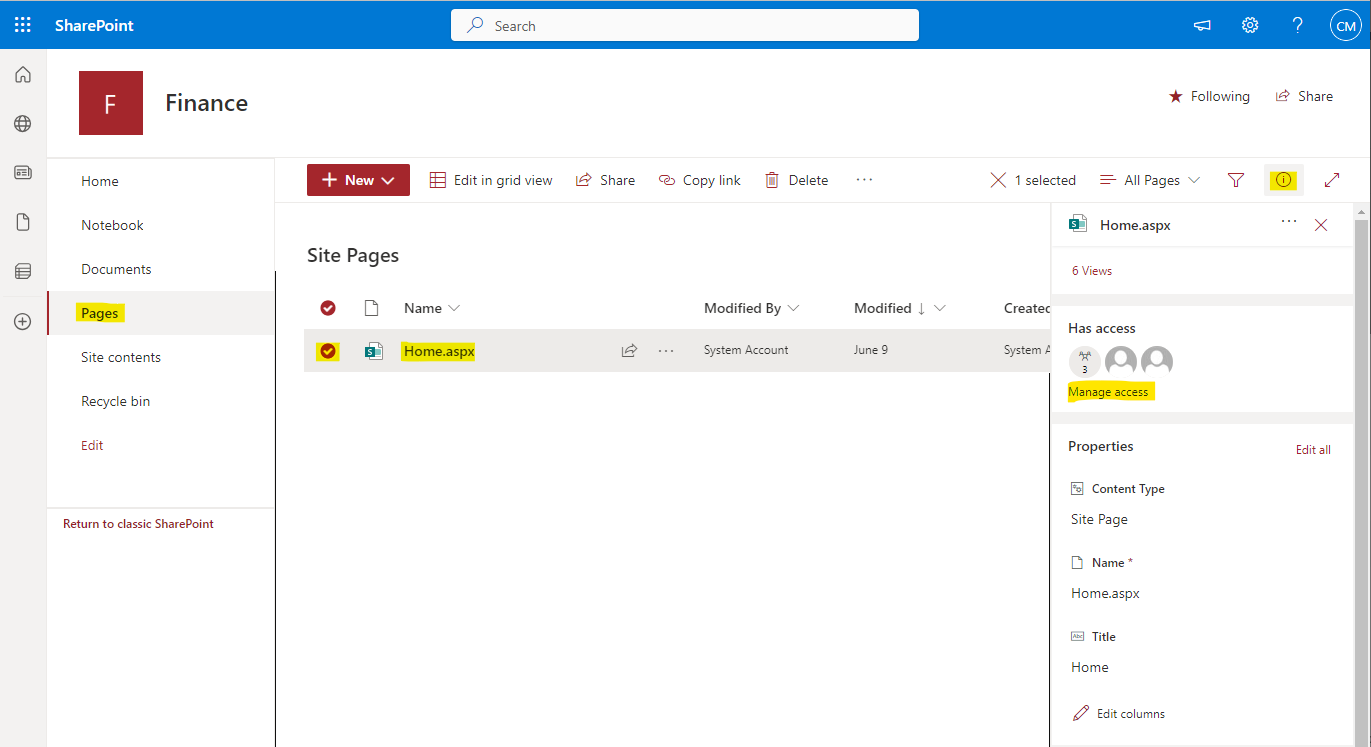Toggle the select-all checkbox in column header
This screenshot has height=747, width=1371.
click(327, 307)
